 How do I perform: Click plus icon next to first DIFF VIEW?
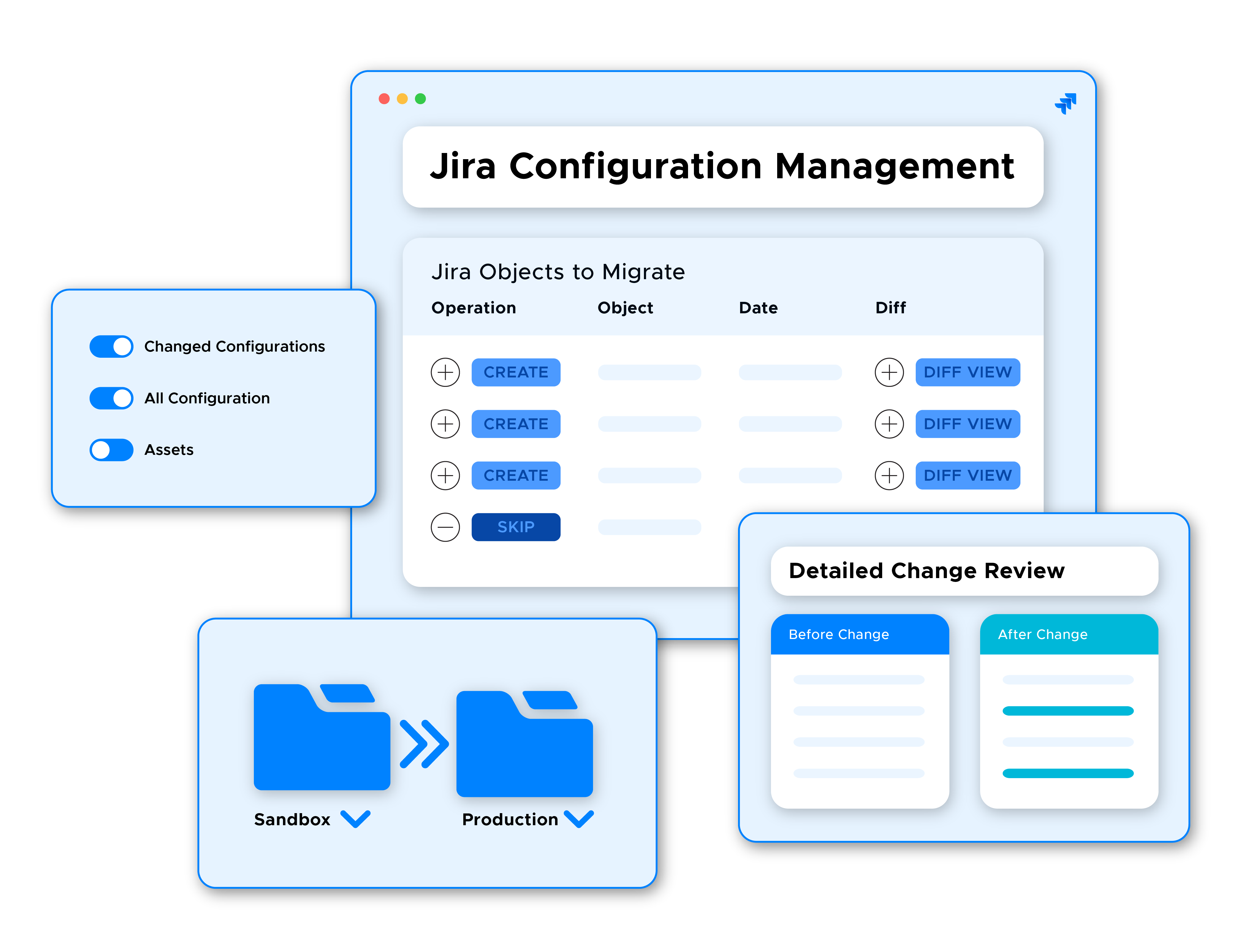pos(889,372)
